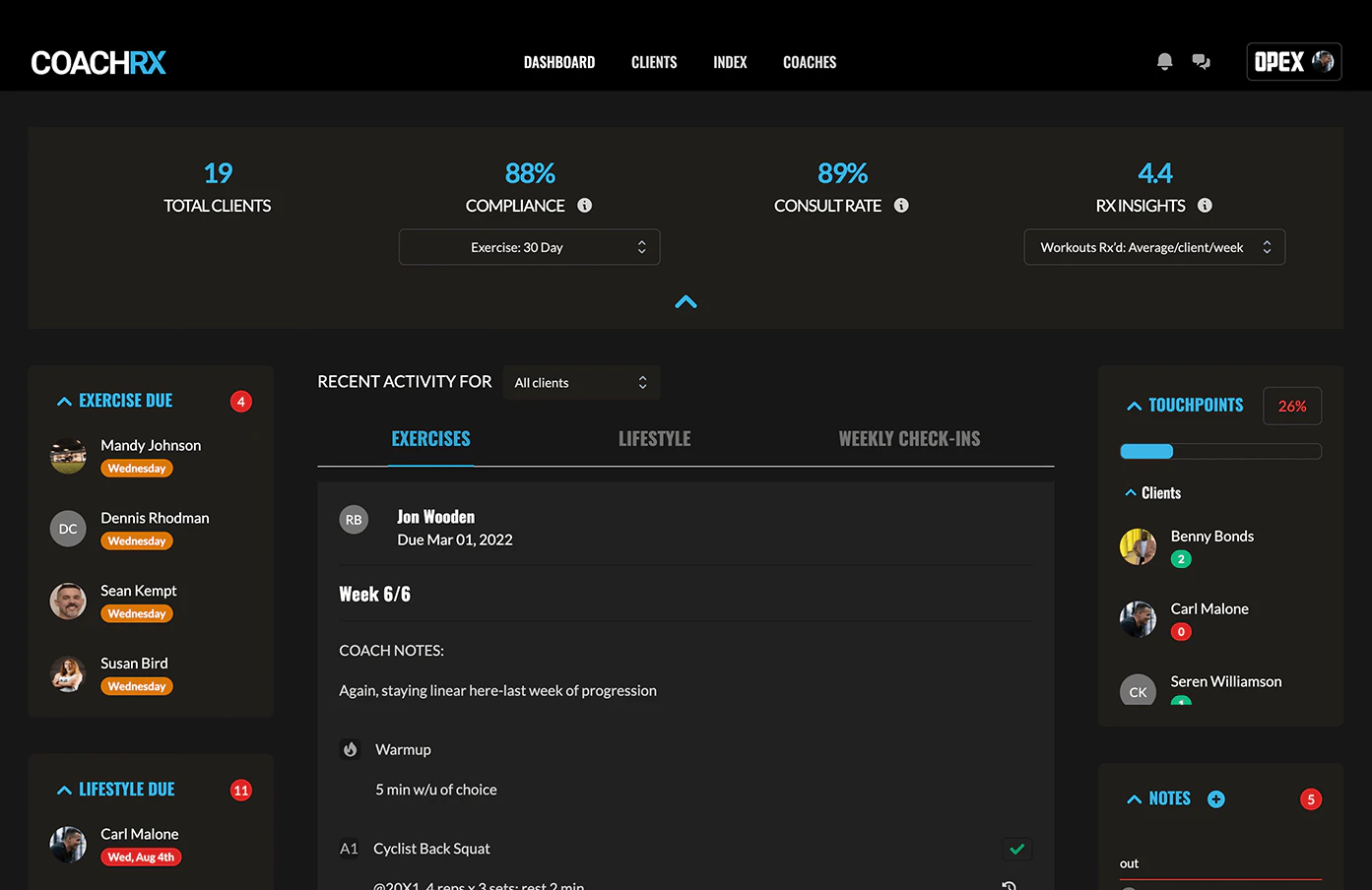
Task: Open the Exercise: 30 Day dropdown
Action: click(x=529, y=247)
